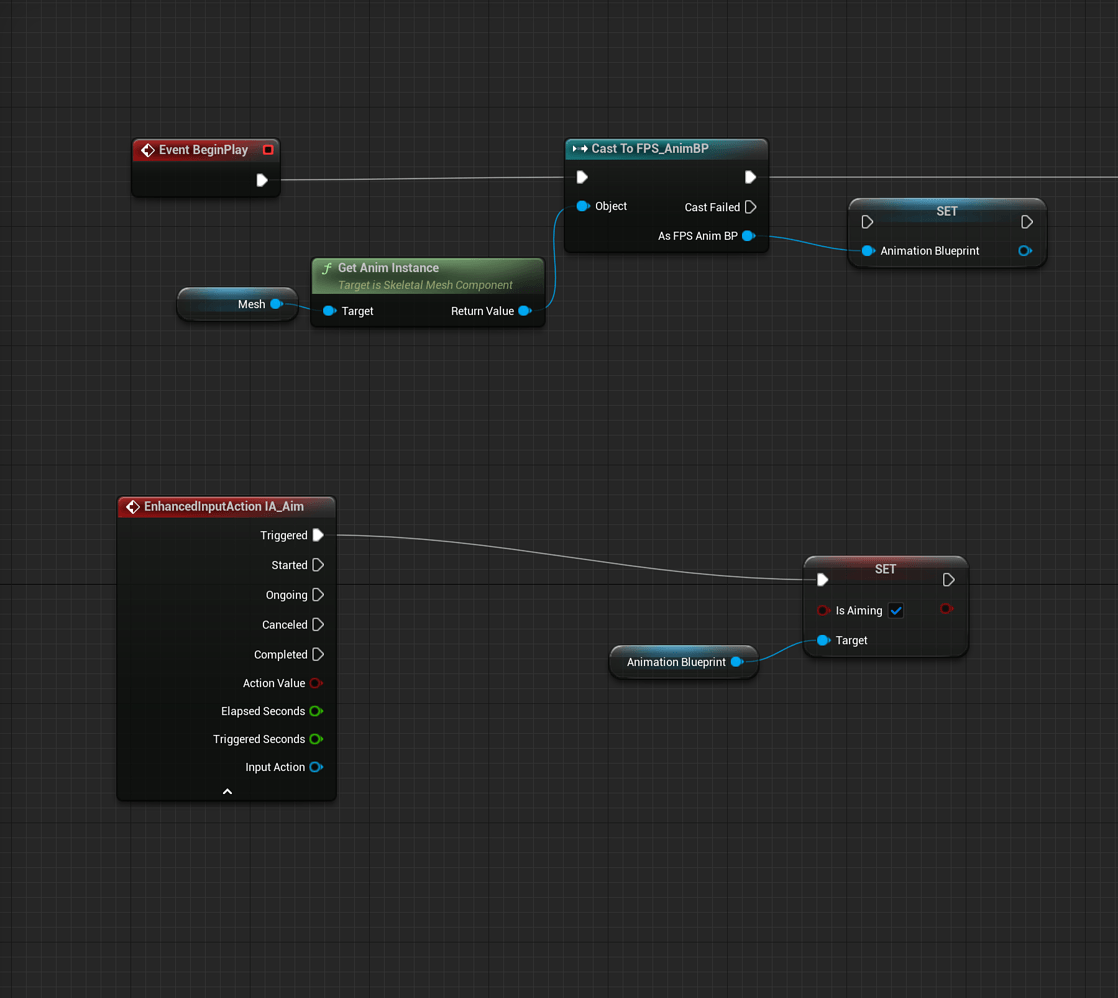Click the Started exec pin

coord(318,565)
